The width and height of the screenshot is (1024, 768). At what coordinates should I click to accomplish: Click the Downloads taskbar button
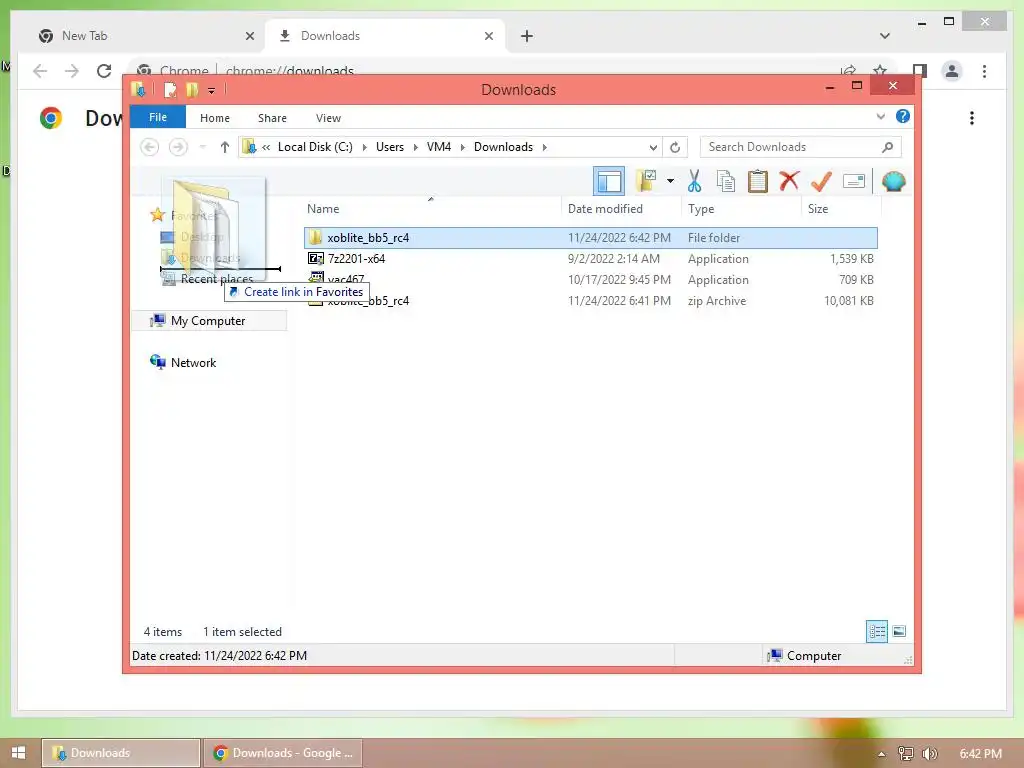(x=121, y=753)
